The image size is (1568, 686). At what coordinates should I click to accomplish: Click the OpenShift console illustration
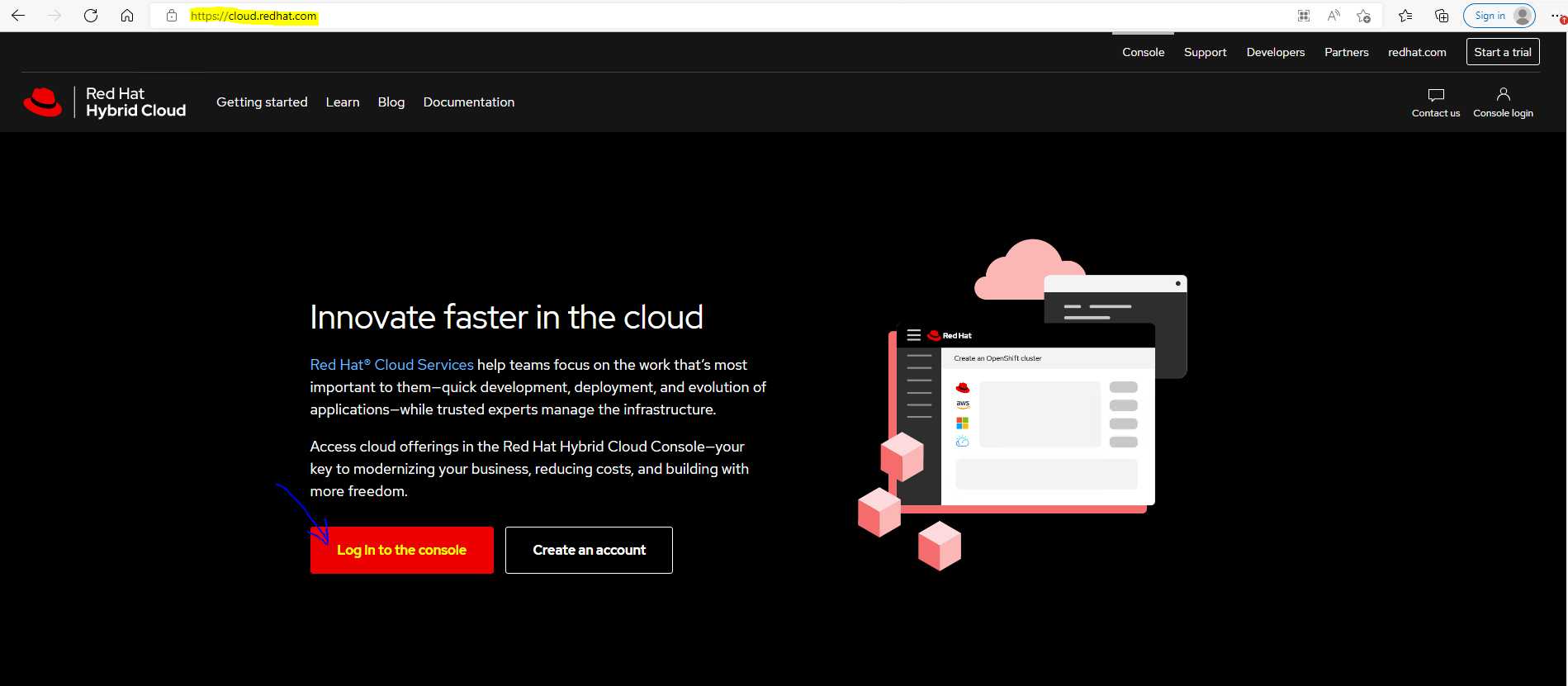coord(1024,405)
